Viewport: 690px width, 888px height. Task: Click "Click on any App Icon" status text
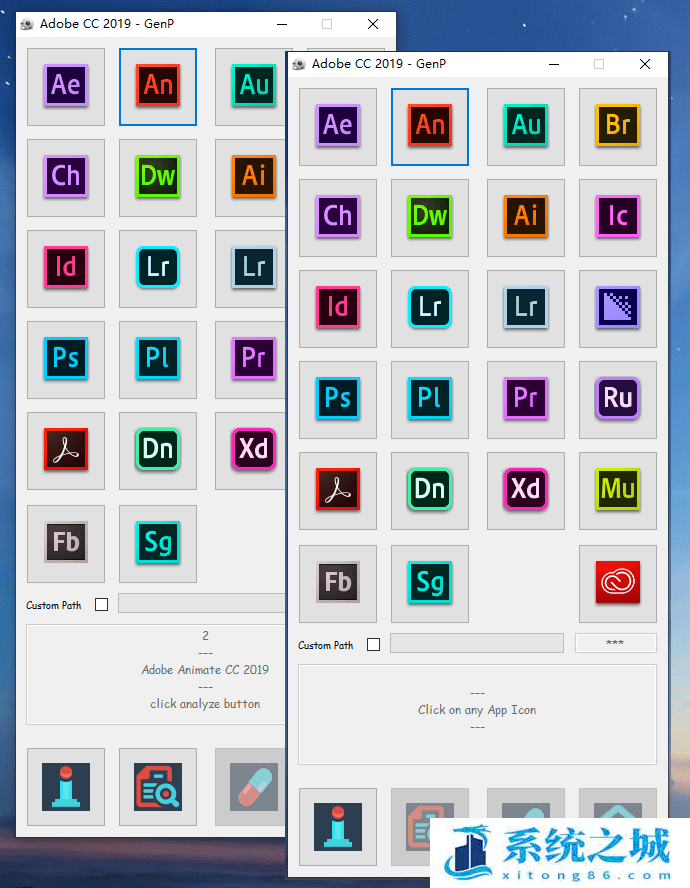point(477,710)
